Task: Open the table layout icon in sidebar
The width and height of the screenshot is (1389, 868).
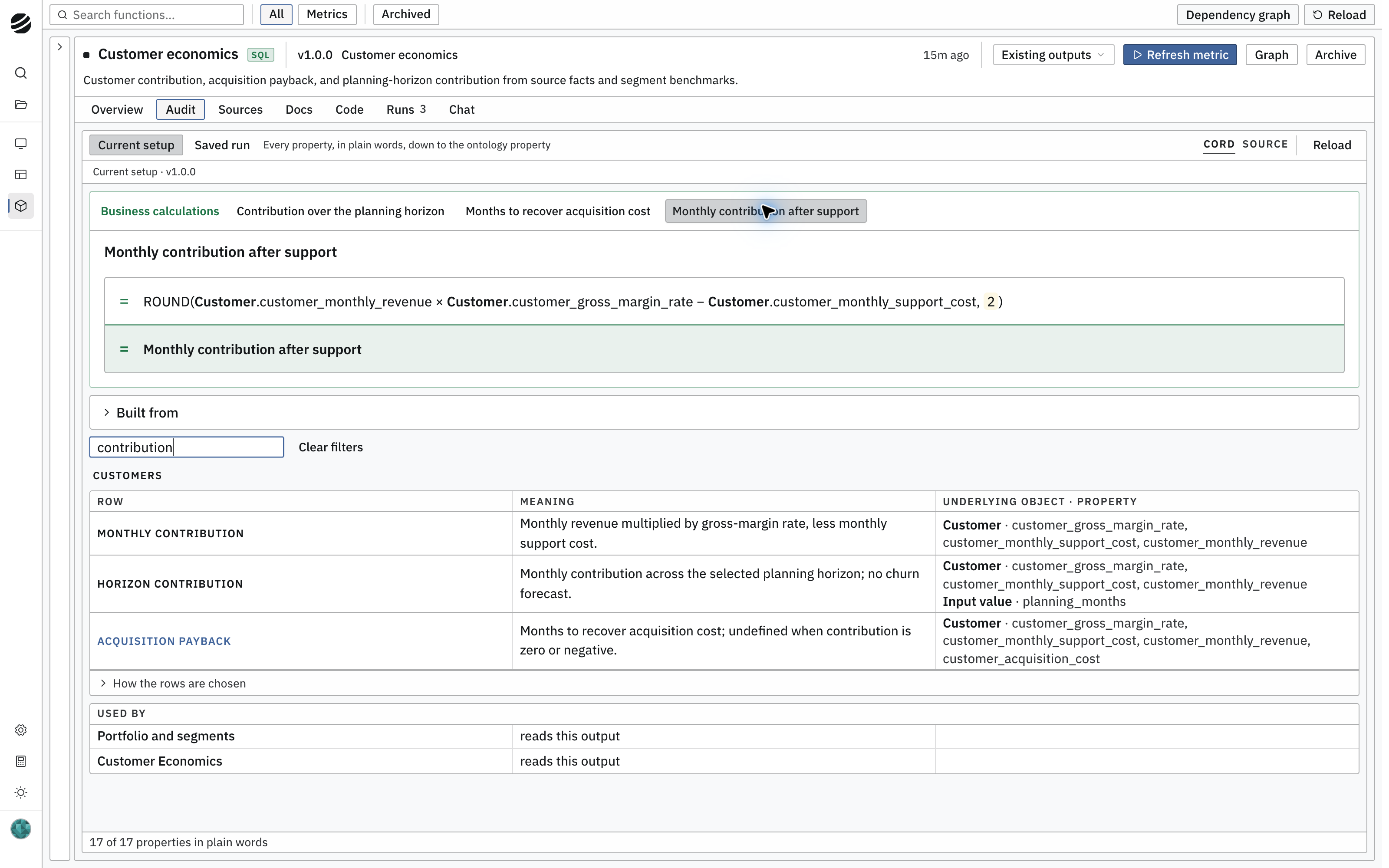Action: point(21,174)
